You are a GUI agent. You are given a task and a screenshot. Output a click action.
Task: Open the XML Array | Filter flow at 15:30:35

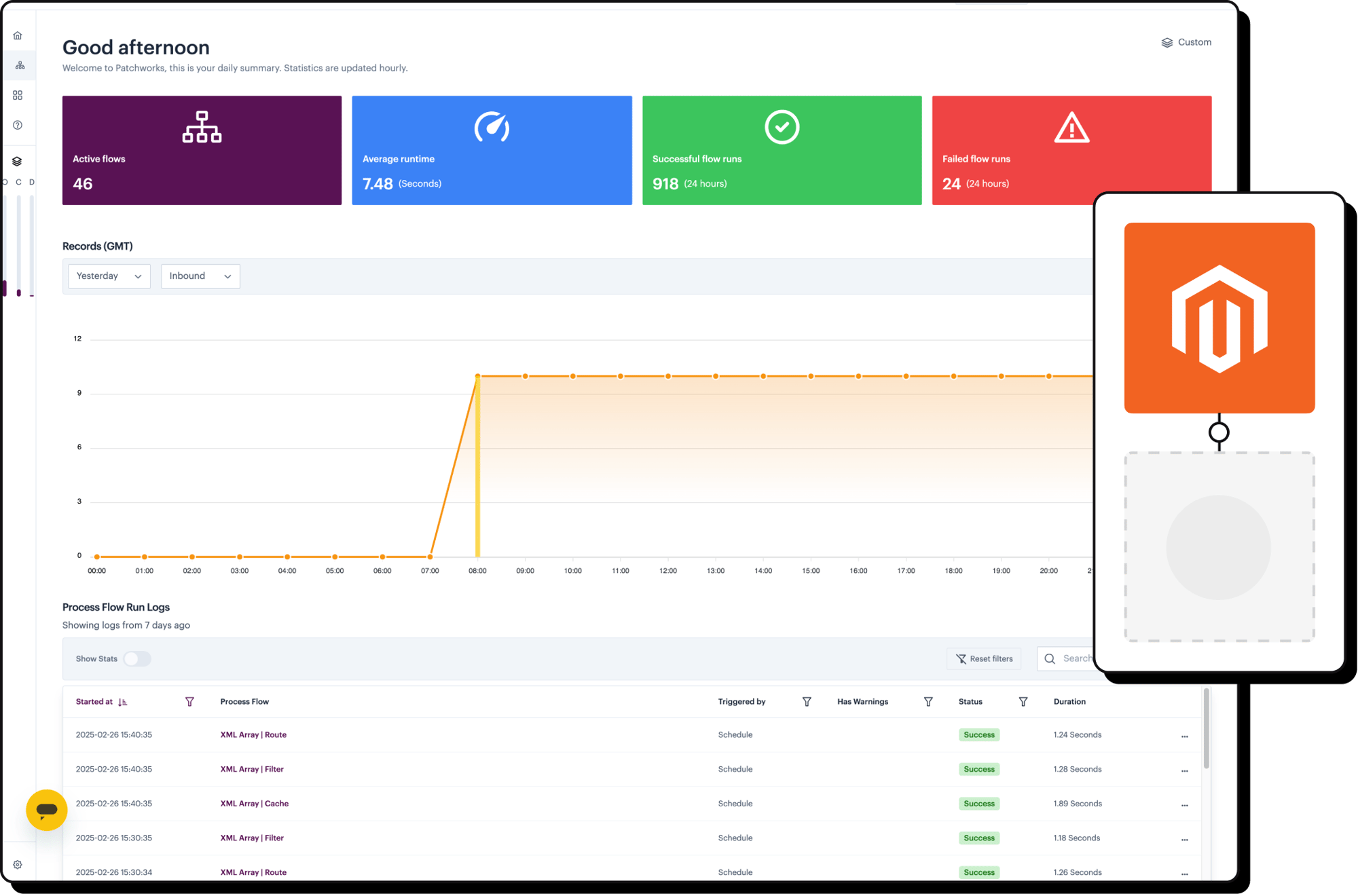point(252,838)
